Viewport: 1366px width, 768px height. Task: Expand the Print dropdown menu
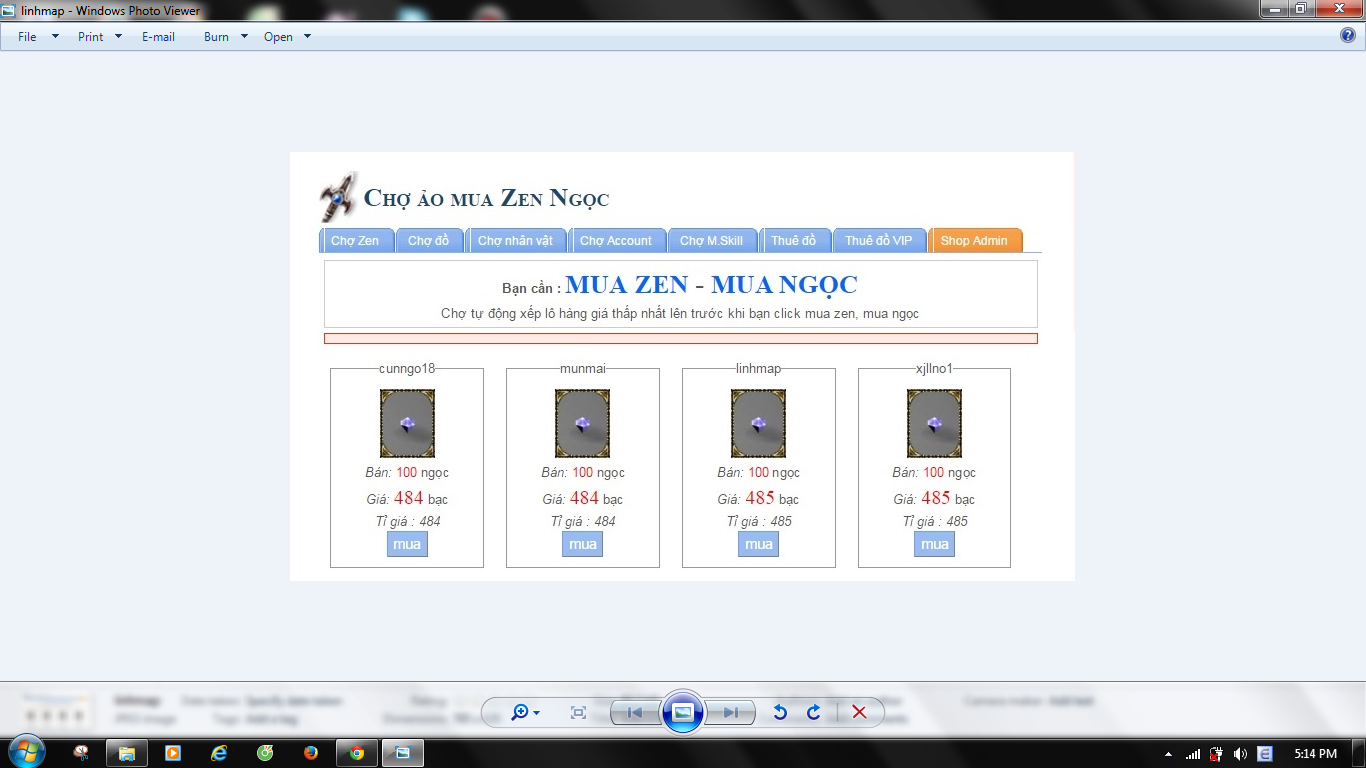point(100,37)
